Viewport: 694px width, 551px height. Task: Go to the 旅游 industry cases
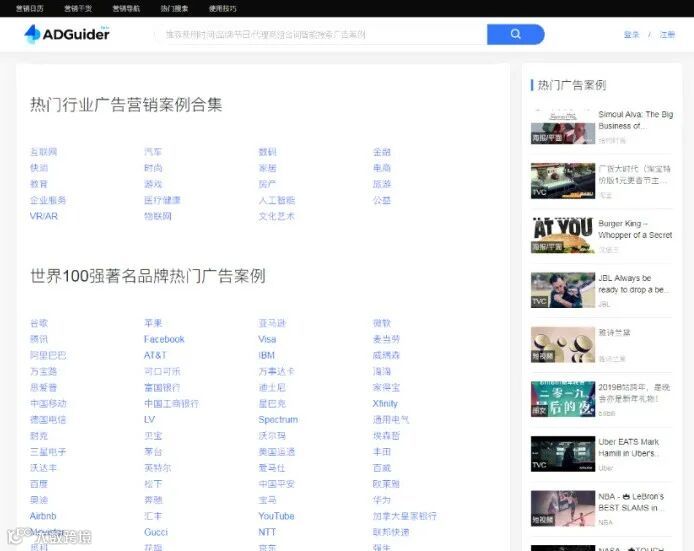(382, 184)
